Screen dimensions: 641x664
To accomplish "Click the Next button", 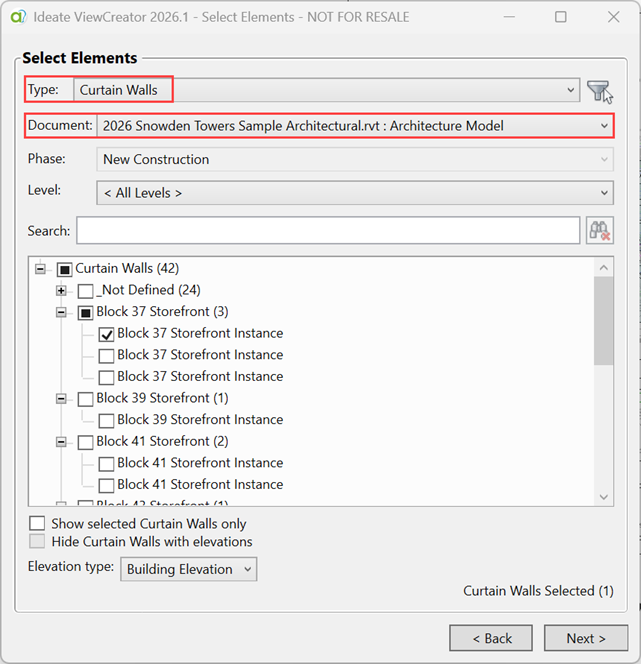I will [586, 638].
